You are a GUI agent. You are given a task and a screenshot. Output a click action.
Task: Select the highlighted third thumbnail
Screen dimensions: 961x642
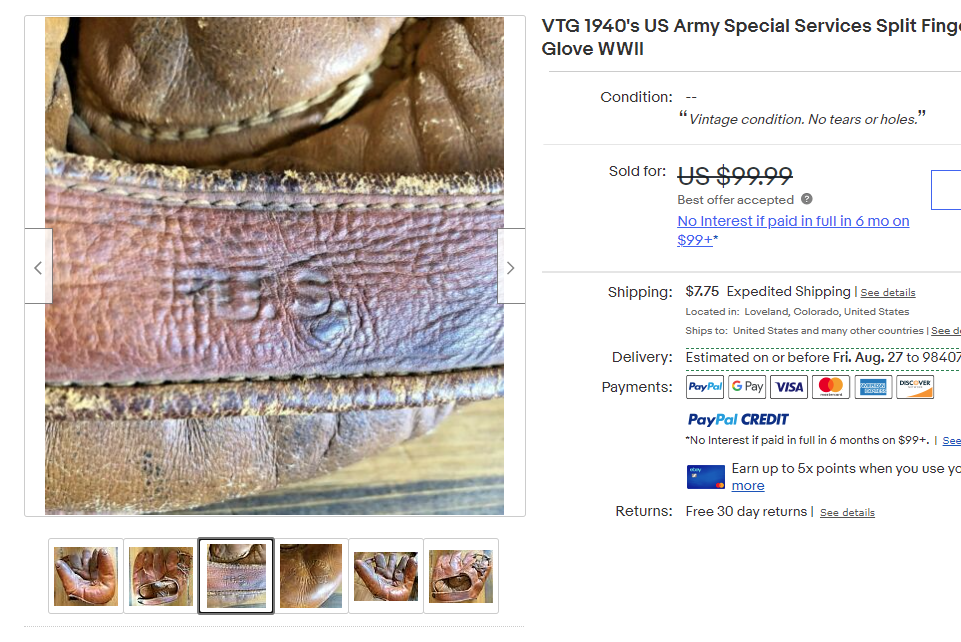coord(236,576)
